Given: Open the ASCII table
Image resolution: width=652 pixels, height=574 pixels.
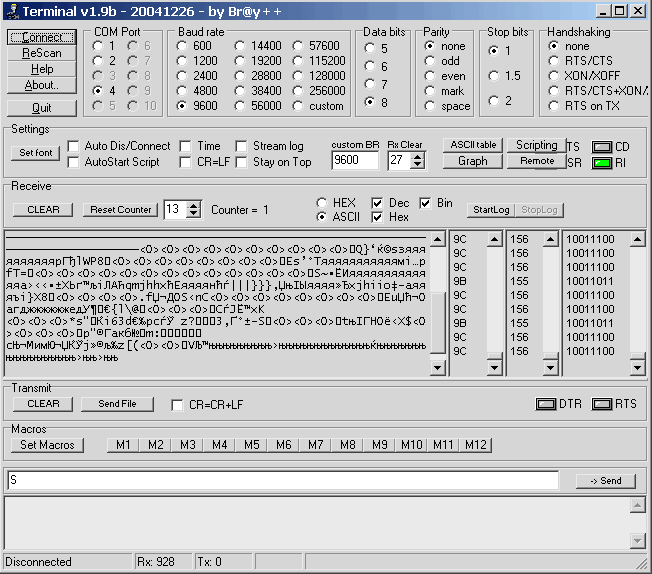Looking at the screenshot, I should [x=473, y=145].
